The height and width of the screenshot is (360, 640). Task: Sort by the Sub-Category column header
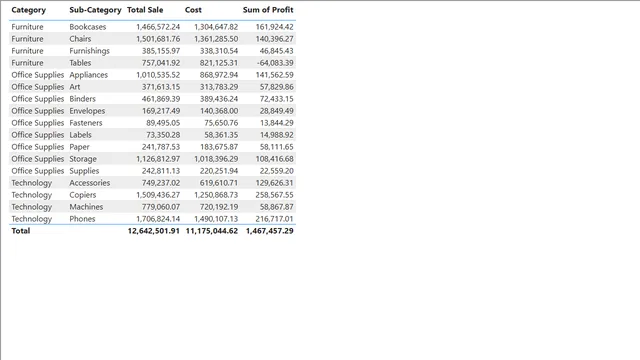(95, 10)
